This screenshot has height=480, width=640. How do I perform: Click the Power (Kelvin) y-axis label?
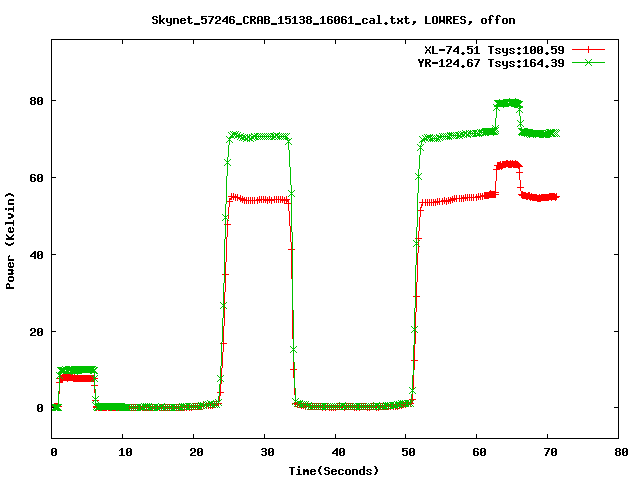10,241
